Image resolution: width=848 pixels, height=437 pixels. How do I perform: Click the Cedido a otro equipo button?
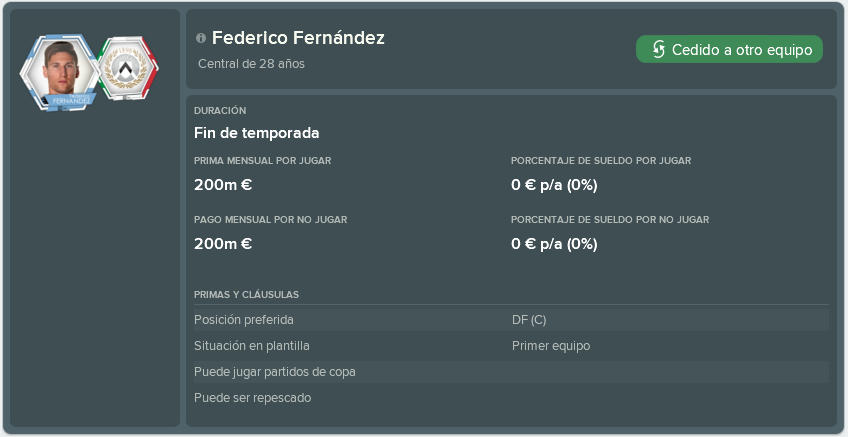tap(729, 49)
